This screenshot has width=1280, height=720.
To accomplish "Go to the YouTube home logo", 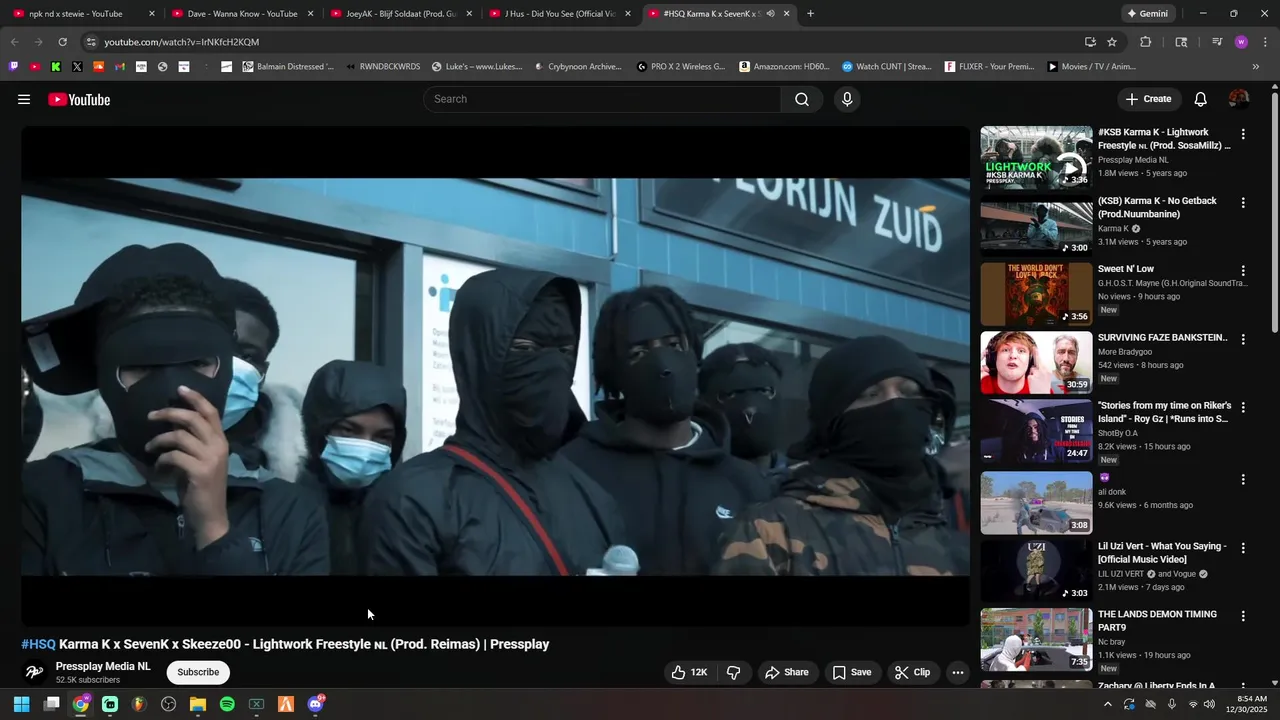I will 79,99.
